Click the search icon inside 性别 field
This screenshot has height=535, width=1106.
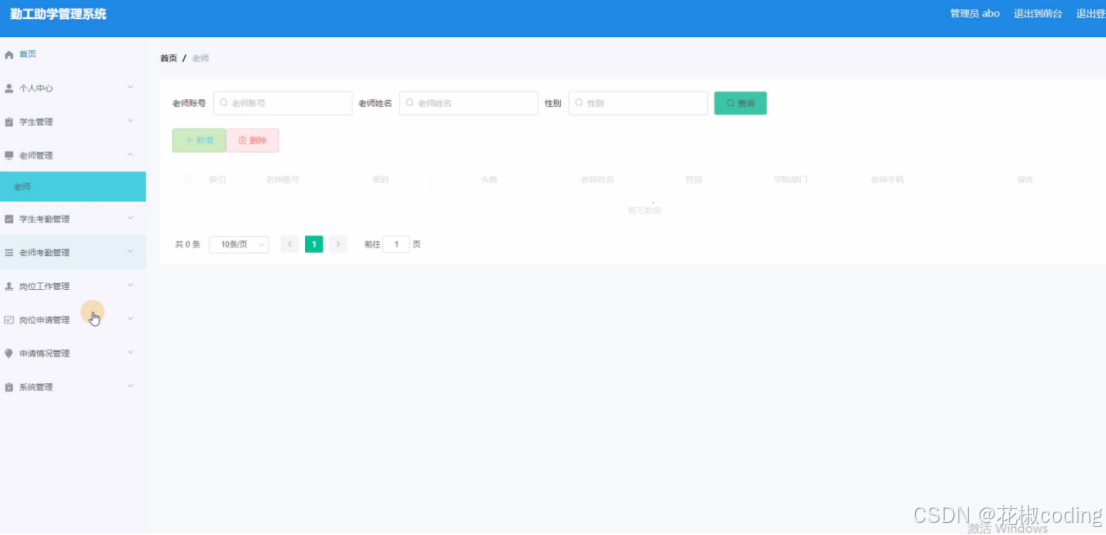[x=578, y=103]
